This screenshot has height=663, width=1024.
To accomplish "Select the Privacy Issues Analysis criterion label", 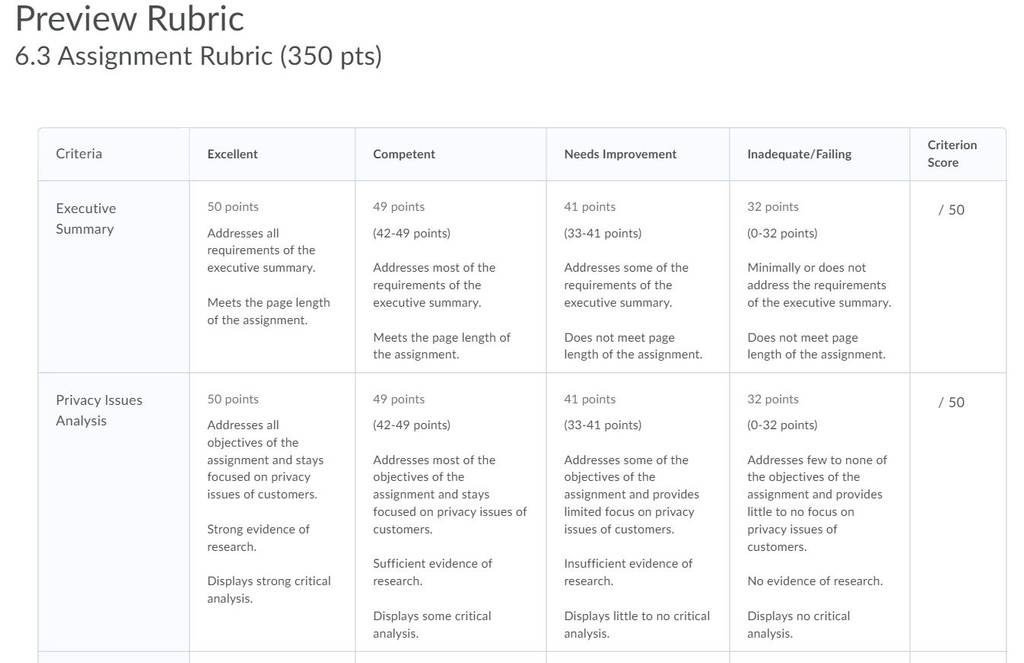I will pyautogui.click(x=99, y=410).
